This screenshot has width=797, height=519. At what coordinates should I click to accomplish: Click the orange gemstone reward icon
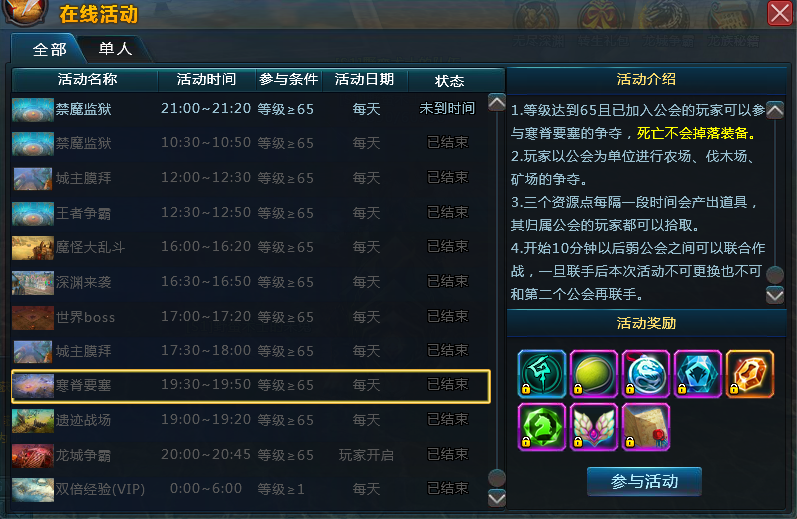click(750, 374)
